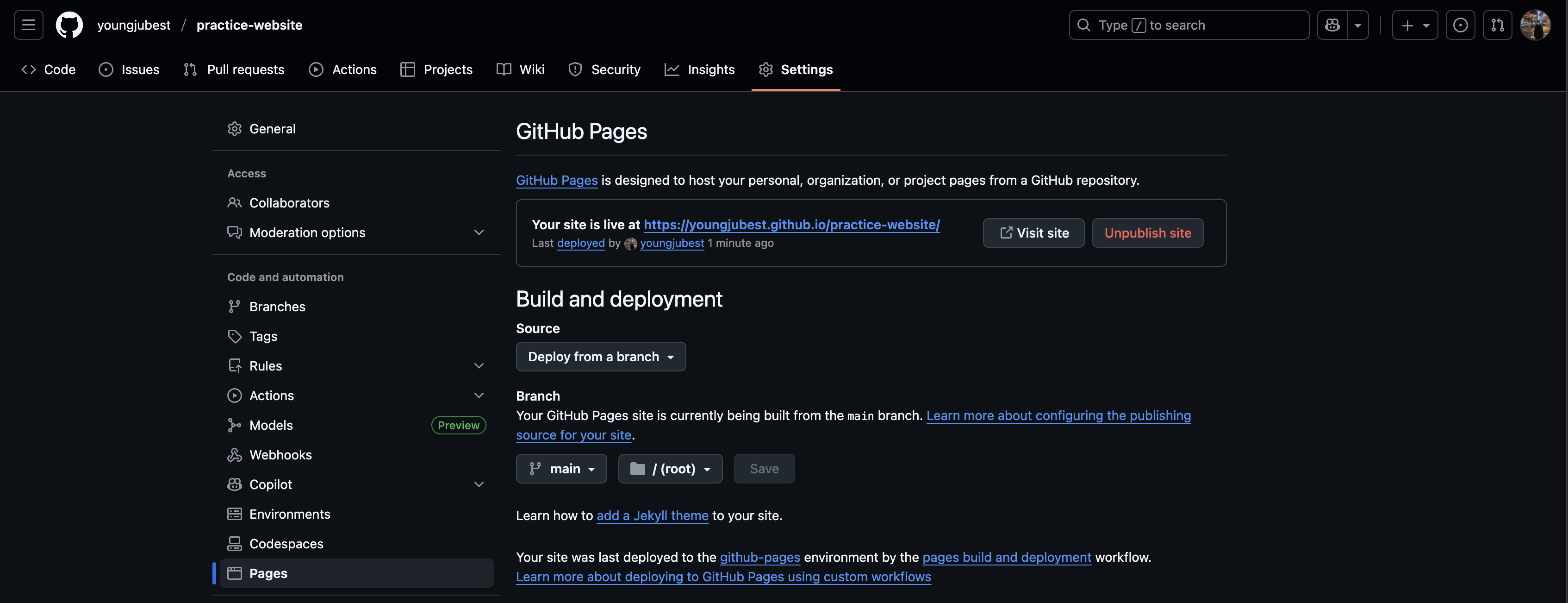Click the user profile avatar
Image resolution: width=1568 pixels, height=603 pixels.
1535,25
